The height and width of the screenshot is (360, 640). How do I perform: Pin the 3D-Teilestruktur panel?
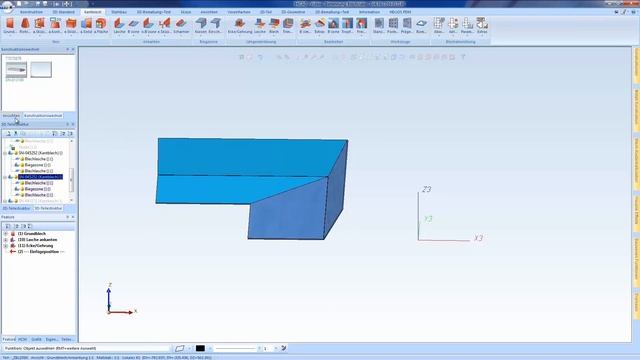coord(67,124)
